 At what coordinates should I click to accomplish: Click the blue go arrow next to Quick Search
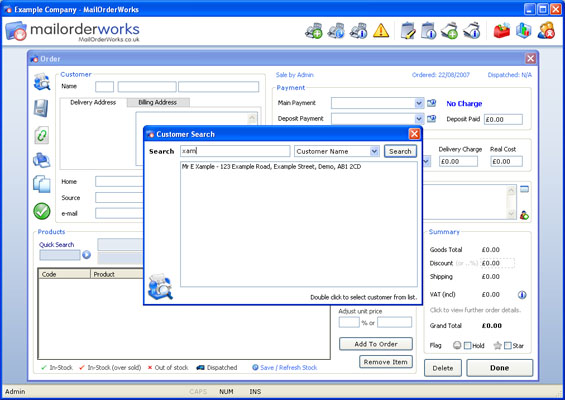(x=86, y=255)
